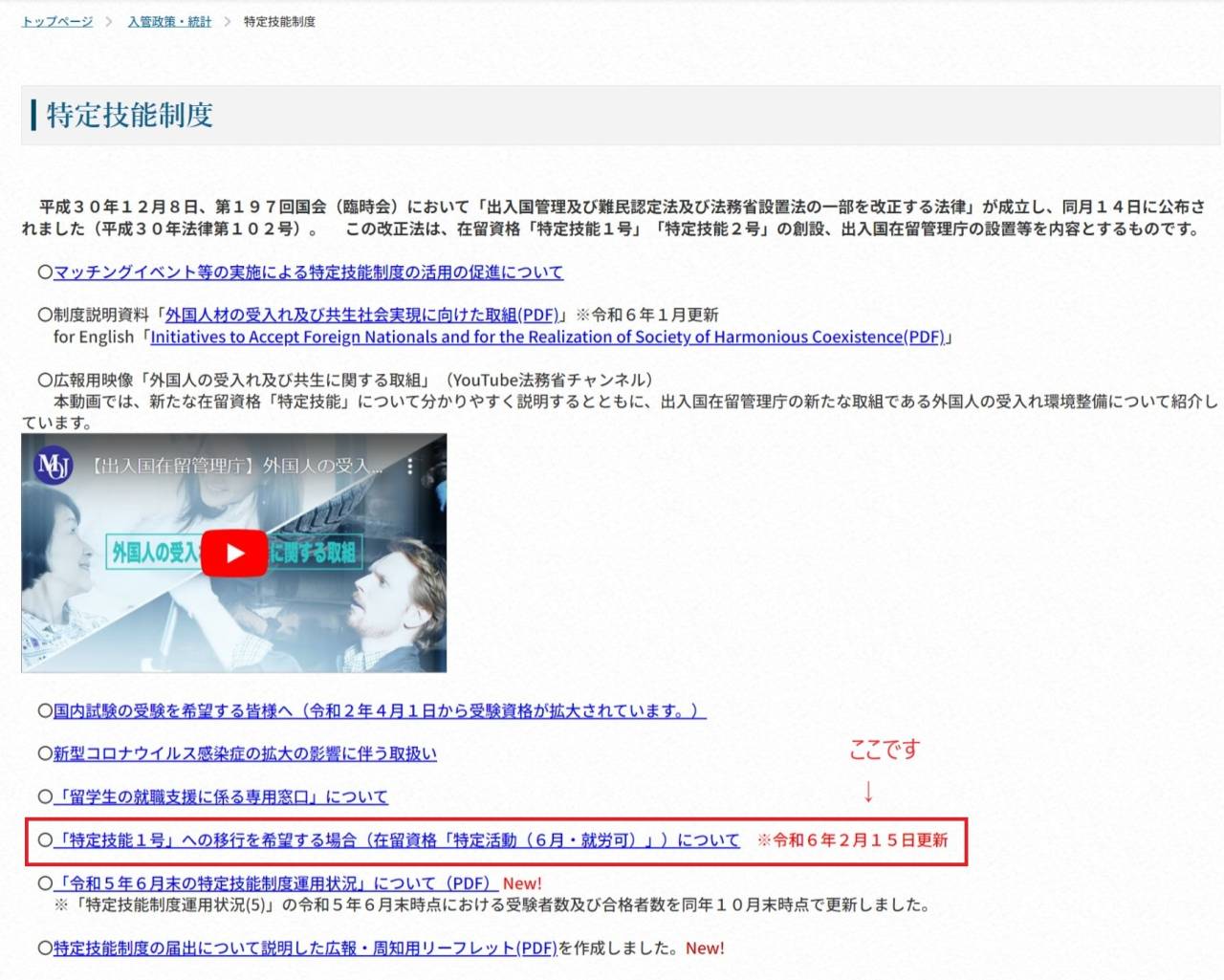Open 「特定技能1号」への移行を希望する場合 link
This screenshot has width=1224, height=980.
coord(396,840)
